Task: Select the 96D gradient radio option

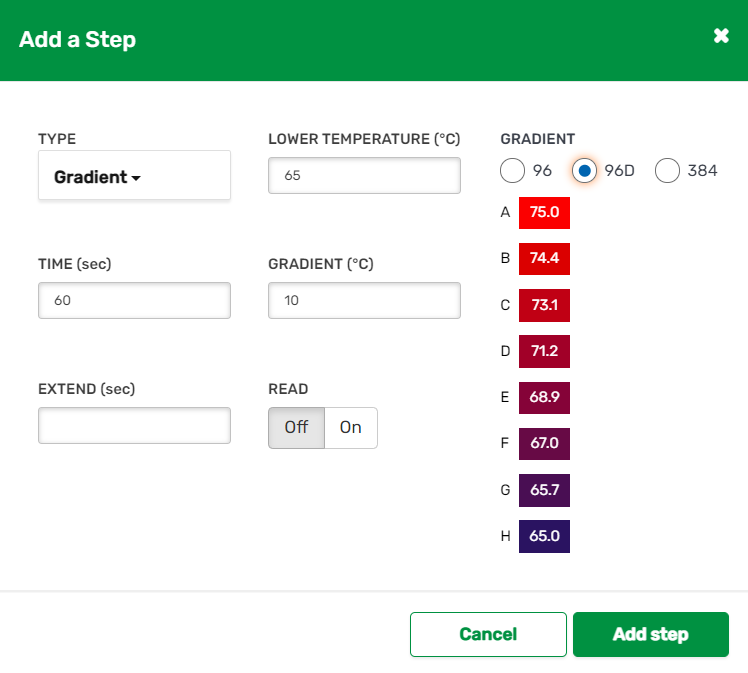Action: coord(584,170)
